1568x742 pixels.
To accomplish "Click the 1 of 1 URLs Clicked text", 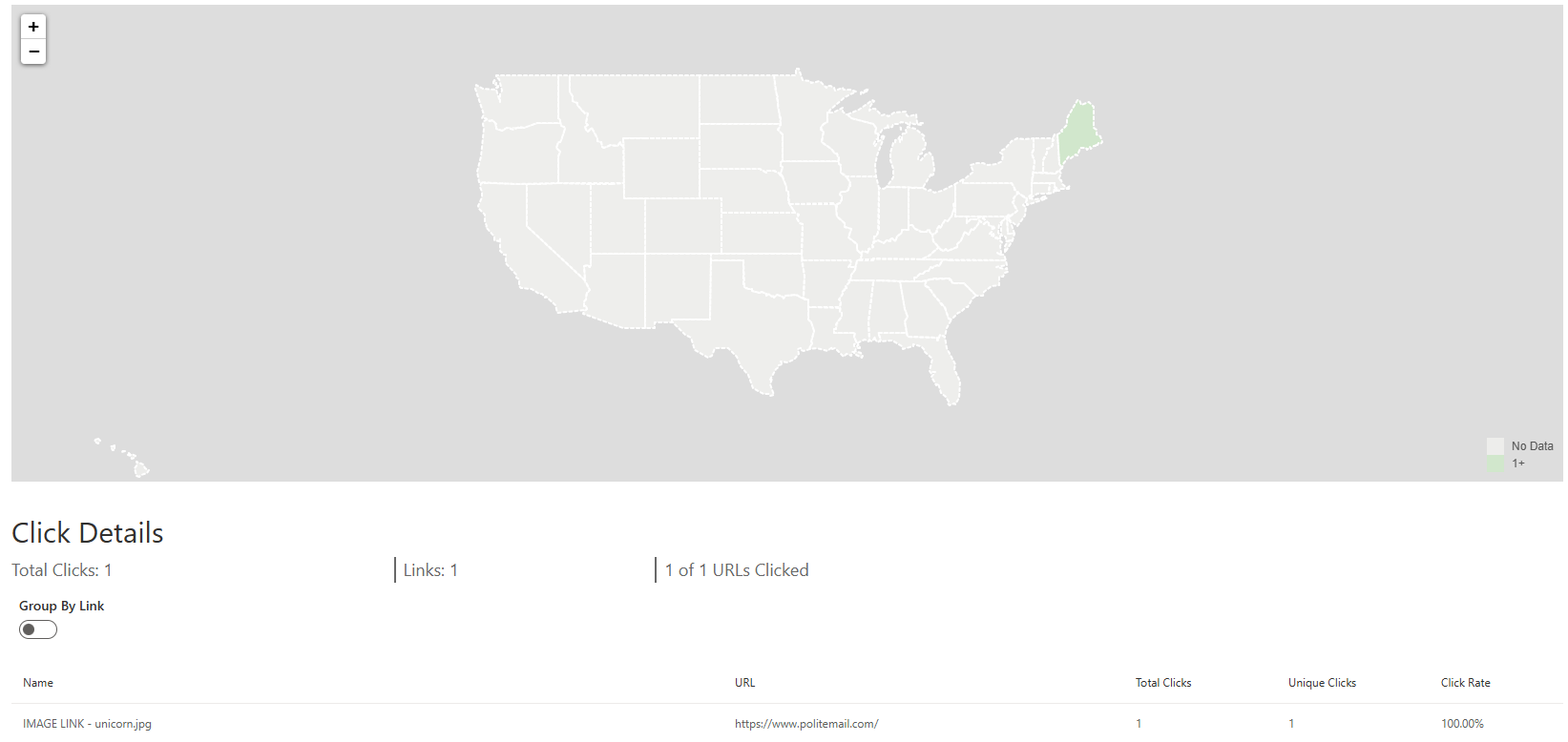I will click(x=737, y=570).
